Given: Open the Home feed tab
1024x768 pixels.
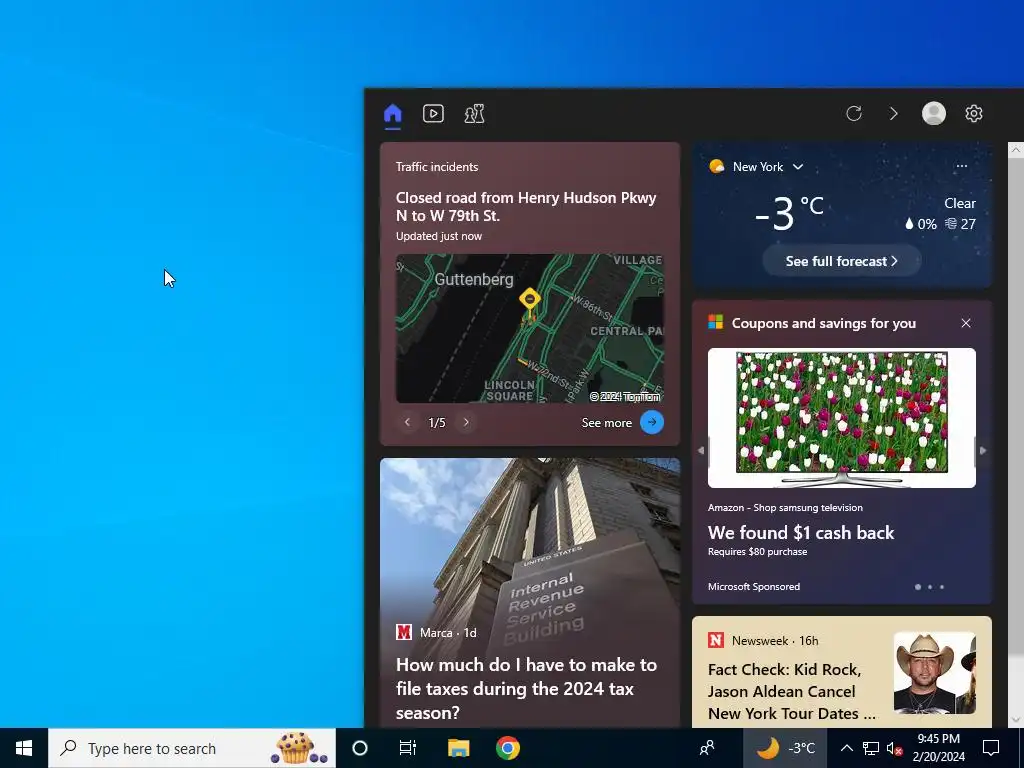Looking at the screenshot, I should click(x=392, y=114).
